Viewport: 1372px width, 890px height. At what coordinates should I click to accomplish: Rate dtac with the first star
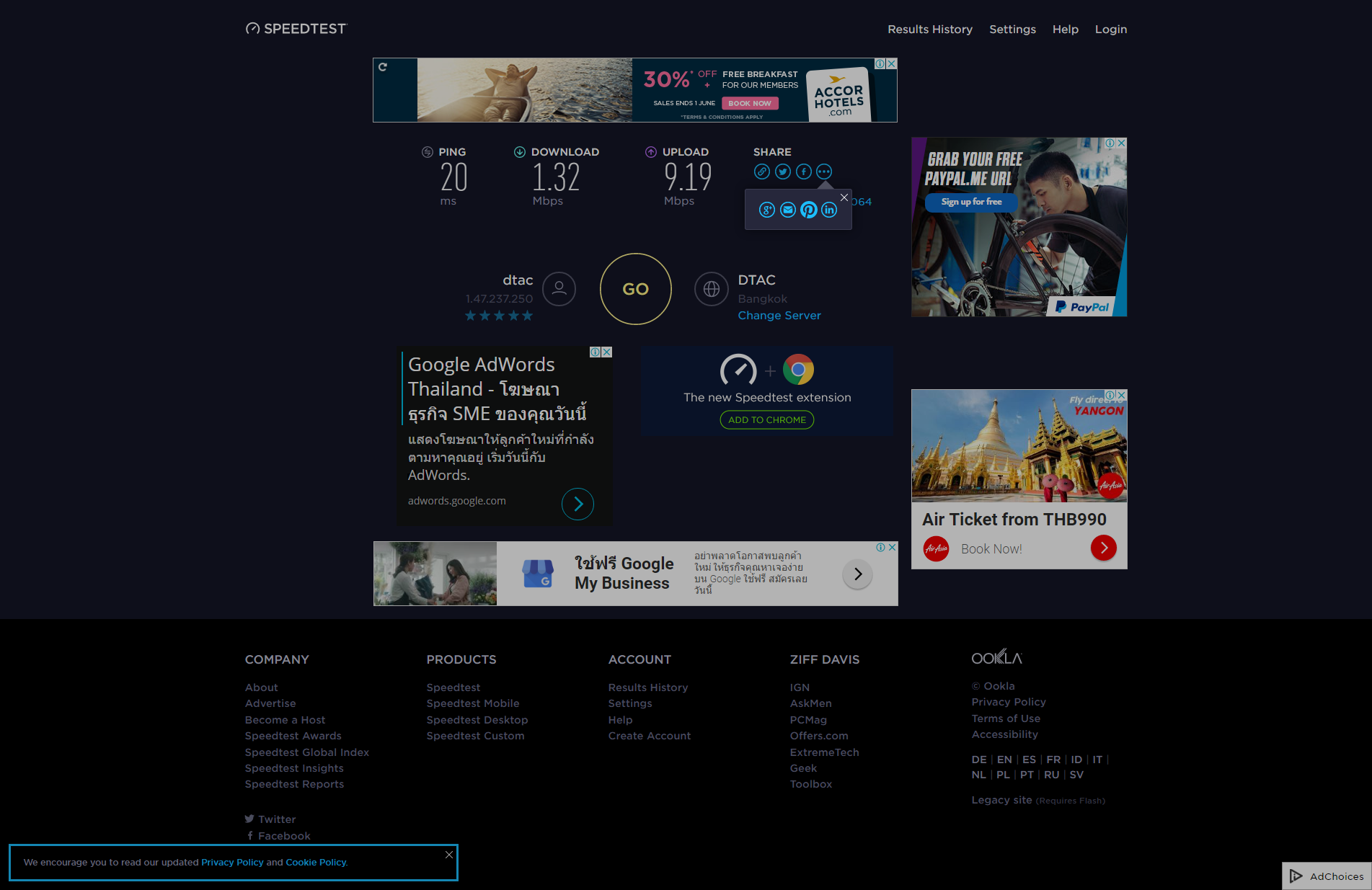click(470, 316)
